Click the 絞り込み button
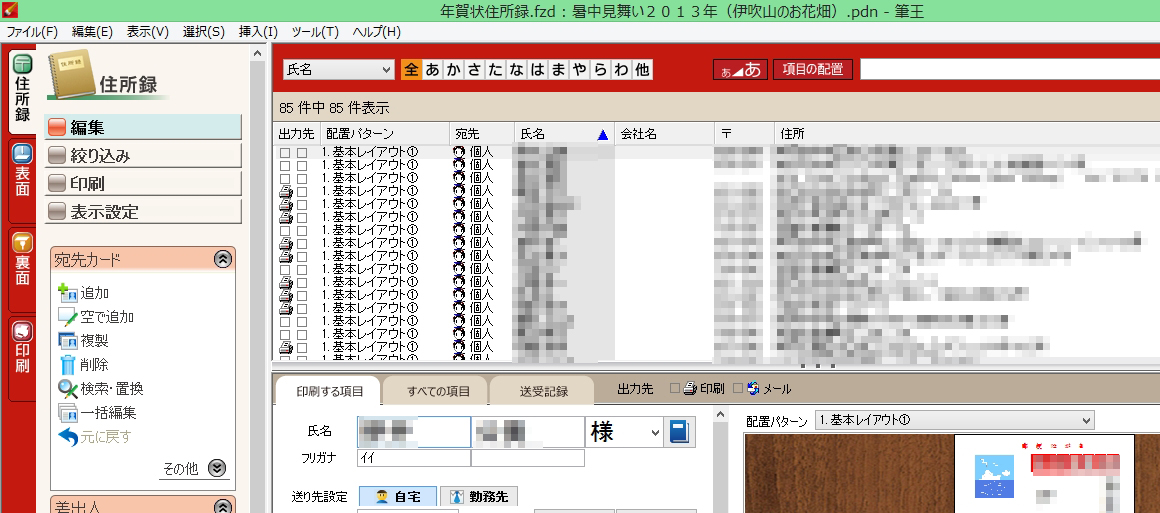Viewport: 1160px width, 513px height. click(x=144, y=155)
